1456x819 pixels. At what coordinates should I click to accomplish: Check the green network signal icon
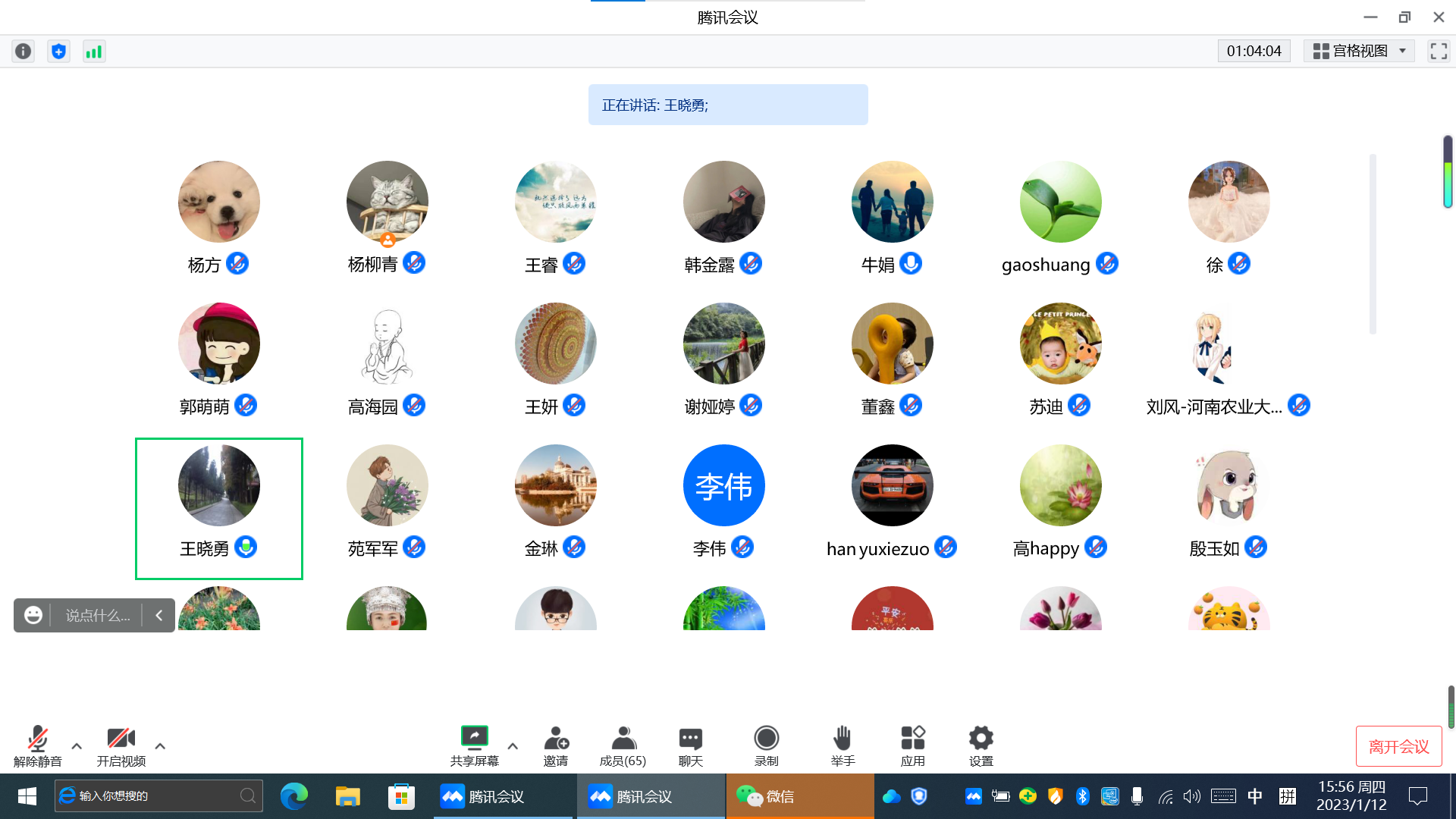coord(94,51)
